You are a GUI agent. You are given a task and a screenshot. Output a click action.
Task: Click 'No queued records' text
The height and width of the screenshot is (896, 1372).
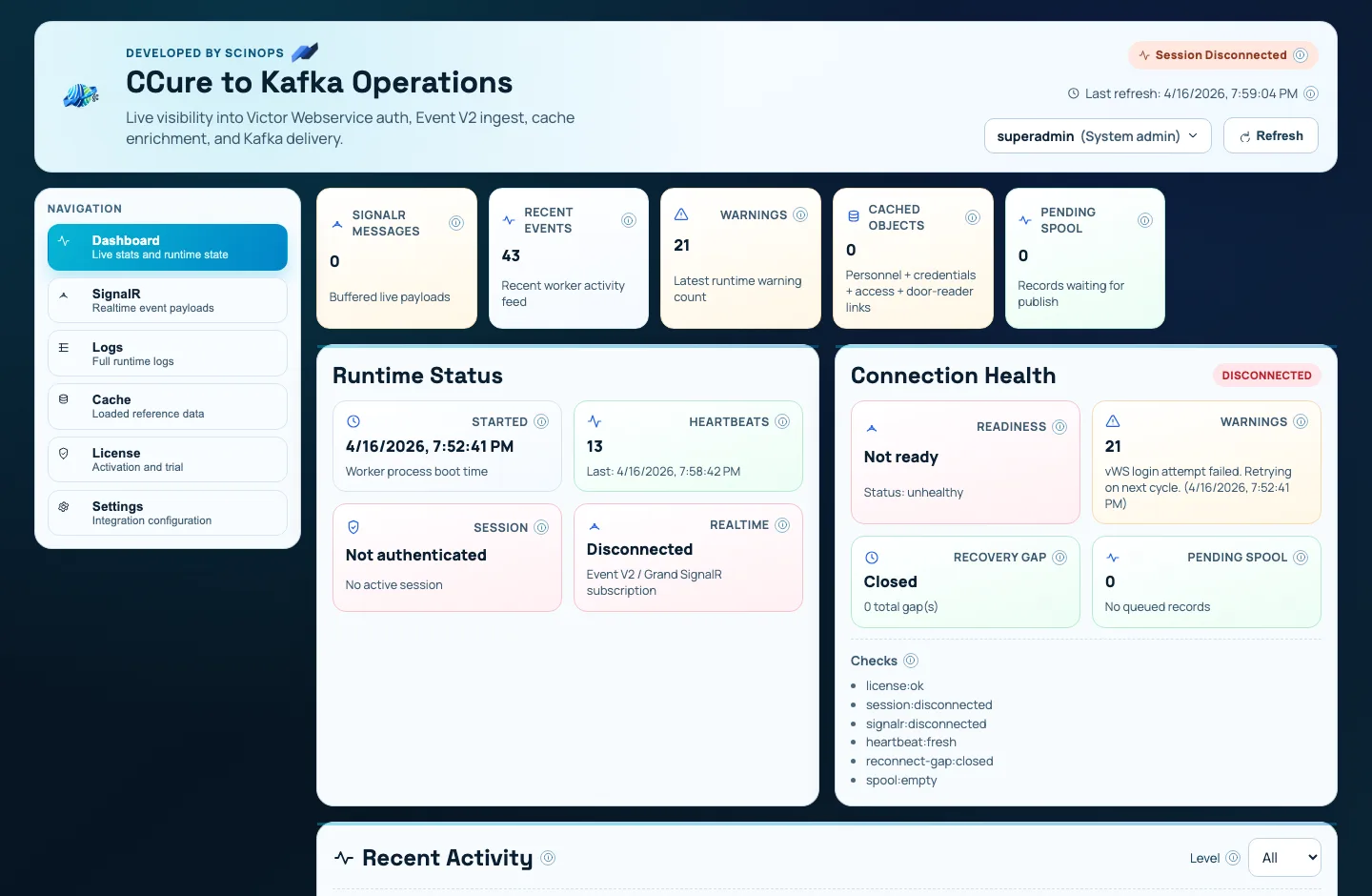click(x=1158, y=606)
